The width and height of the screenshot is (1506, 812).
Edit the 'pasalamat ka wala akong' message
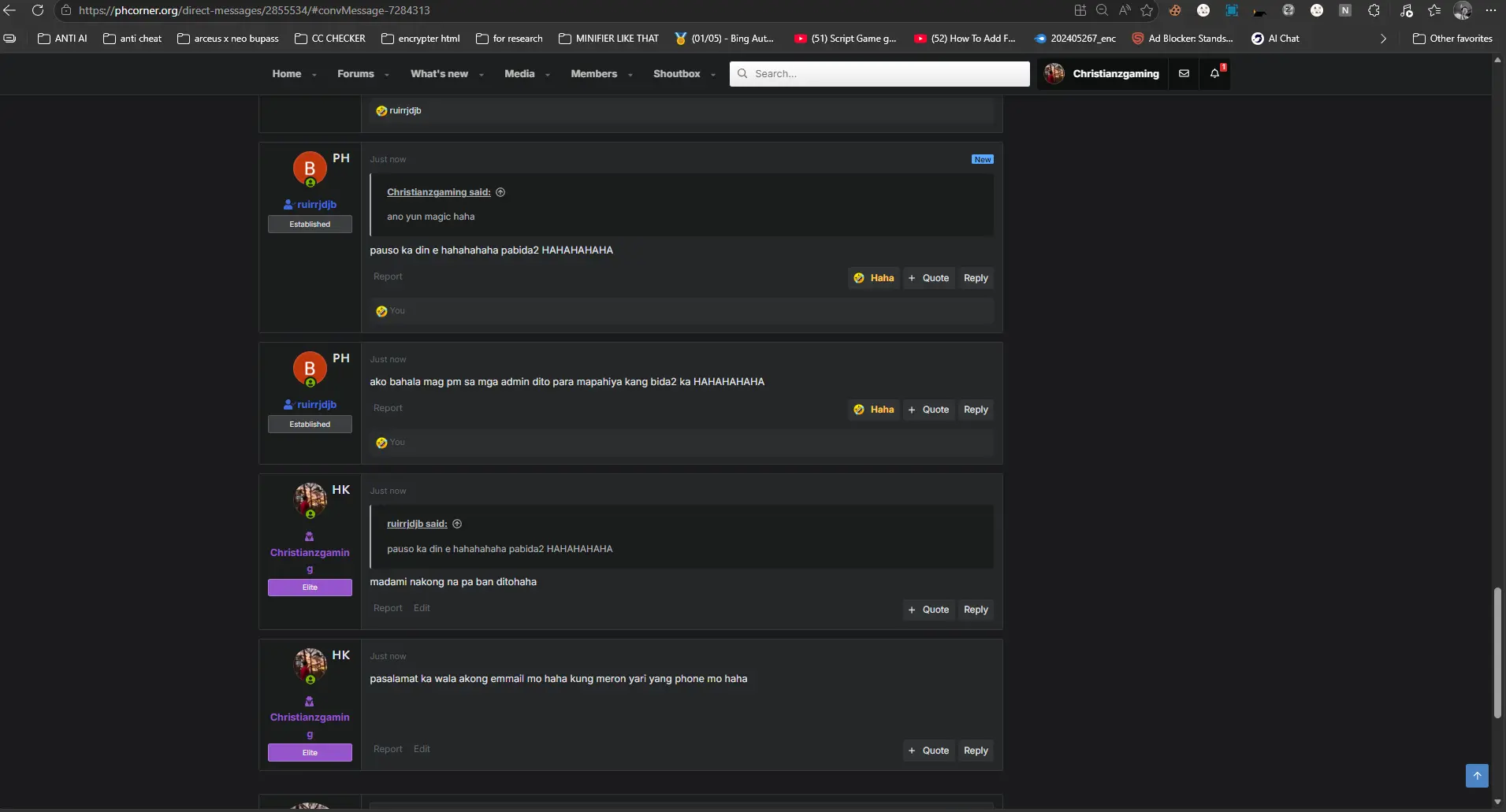point(422,749)
